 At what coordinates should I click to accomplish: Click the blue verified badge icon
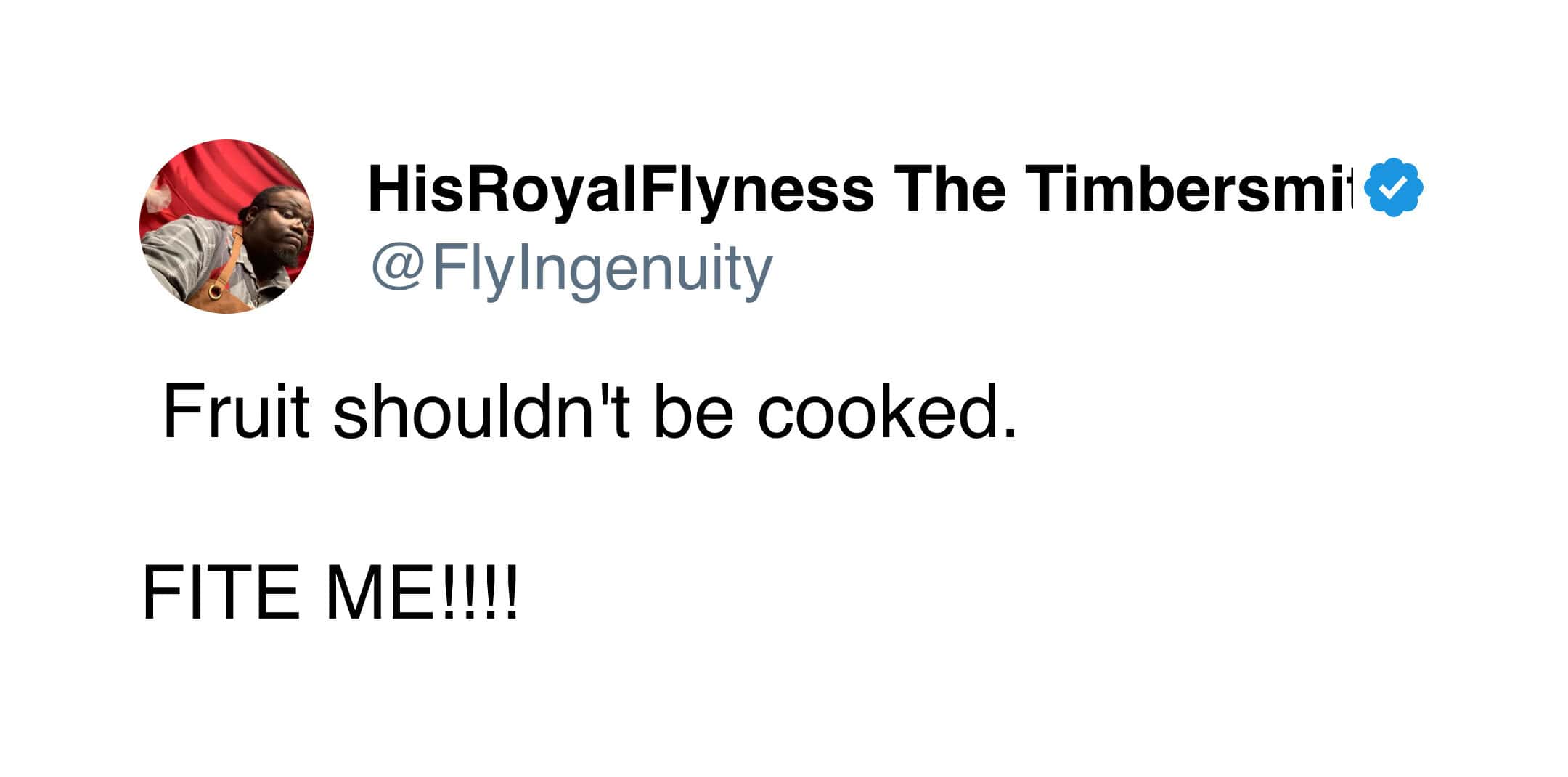[1393, 187]
